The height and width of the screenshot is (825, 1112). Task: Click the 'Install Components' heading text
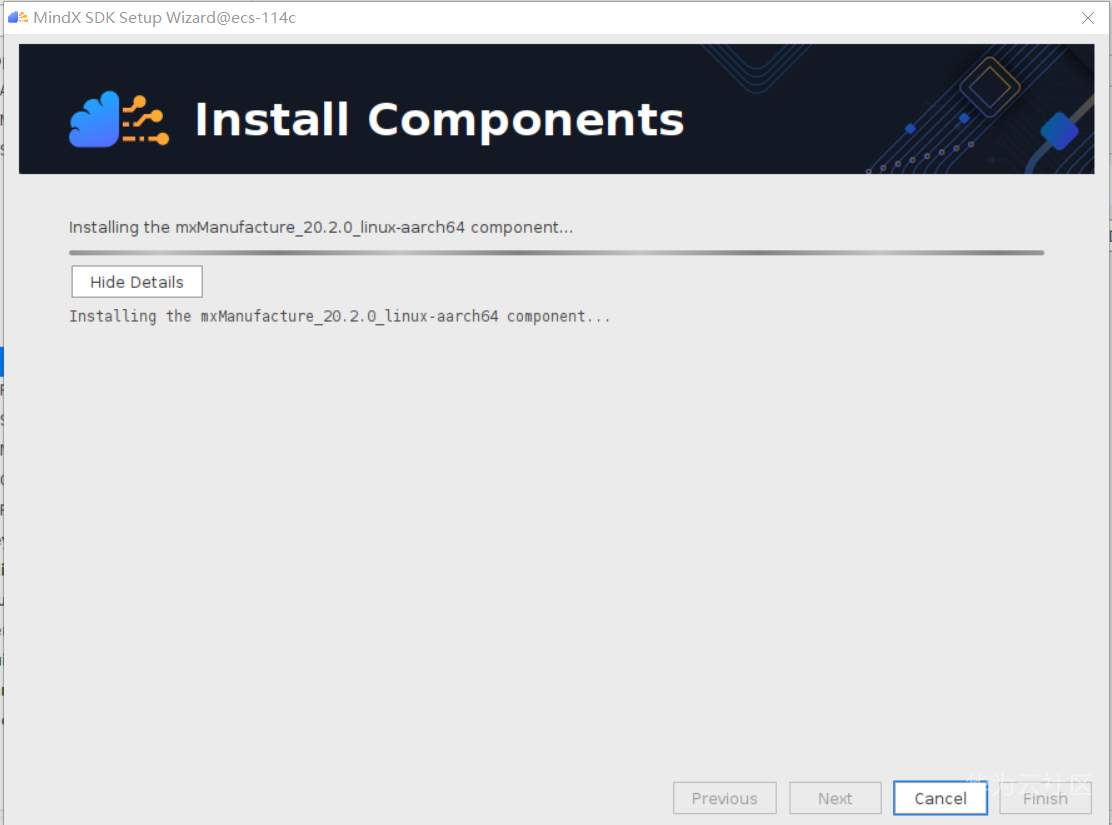pos(439,119)
